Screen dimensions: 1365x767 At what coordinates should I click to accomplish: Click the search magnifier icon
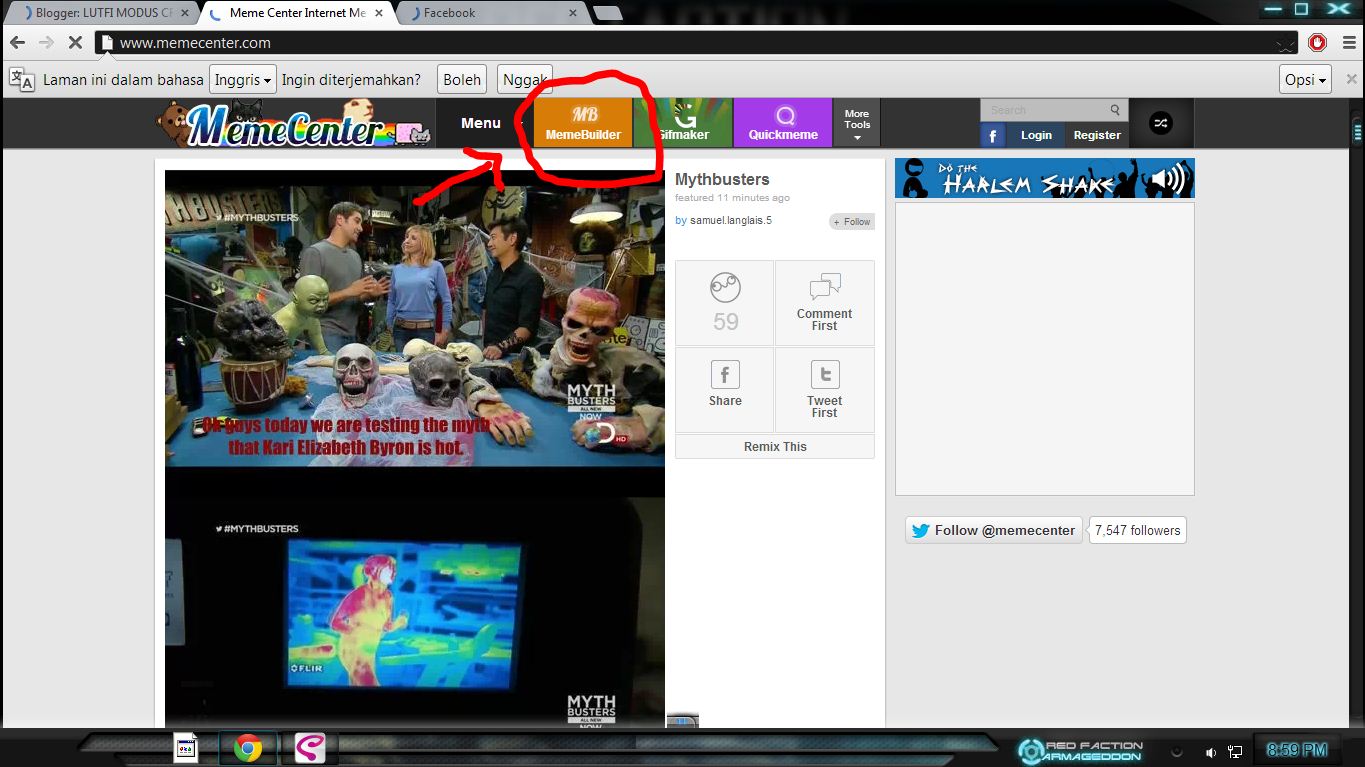point(1115,110)
